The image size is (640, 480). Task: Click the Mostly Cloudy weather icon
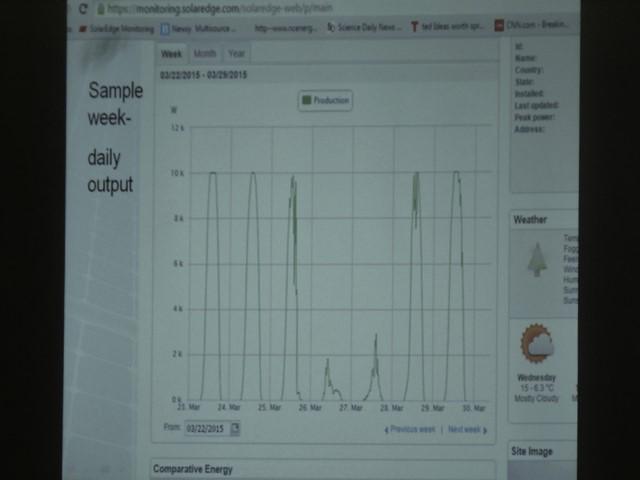point(537,346)
